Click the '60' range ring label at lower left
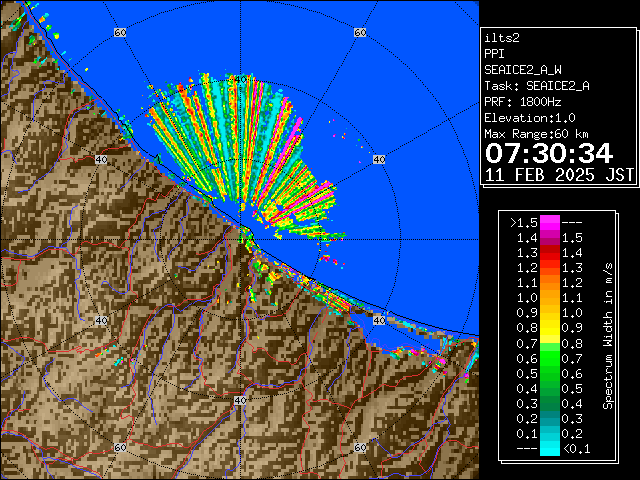This screenshot has width=640, height=480. (120, 447)
